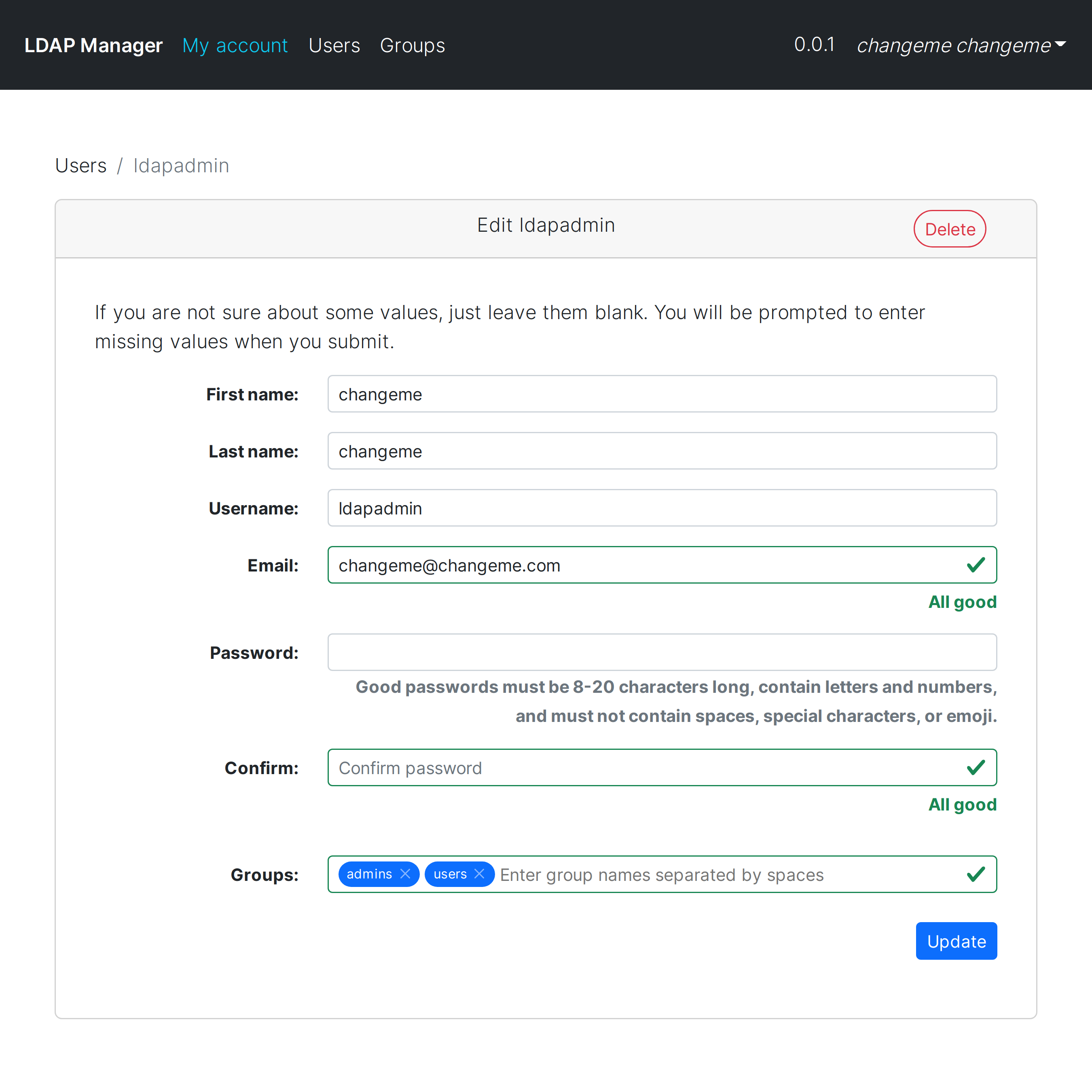
Task: Open the changeme changeme user dropdown
Action: pyautogui.click(x=961, y=45)
